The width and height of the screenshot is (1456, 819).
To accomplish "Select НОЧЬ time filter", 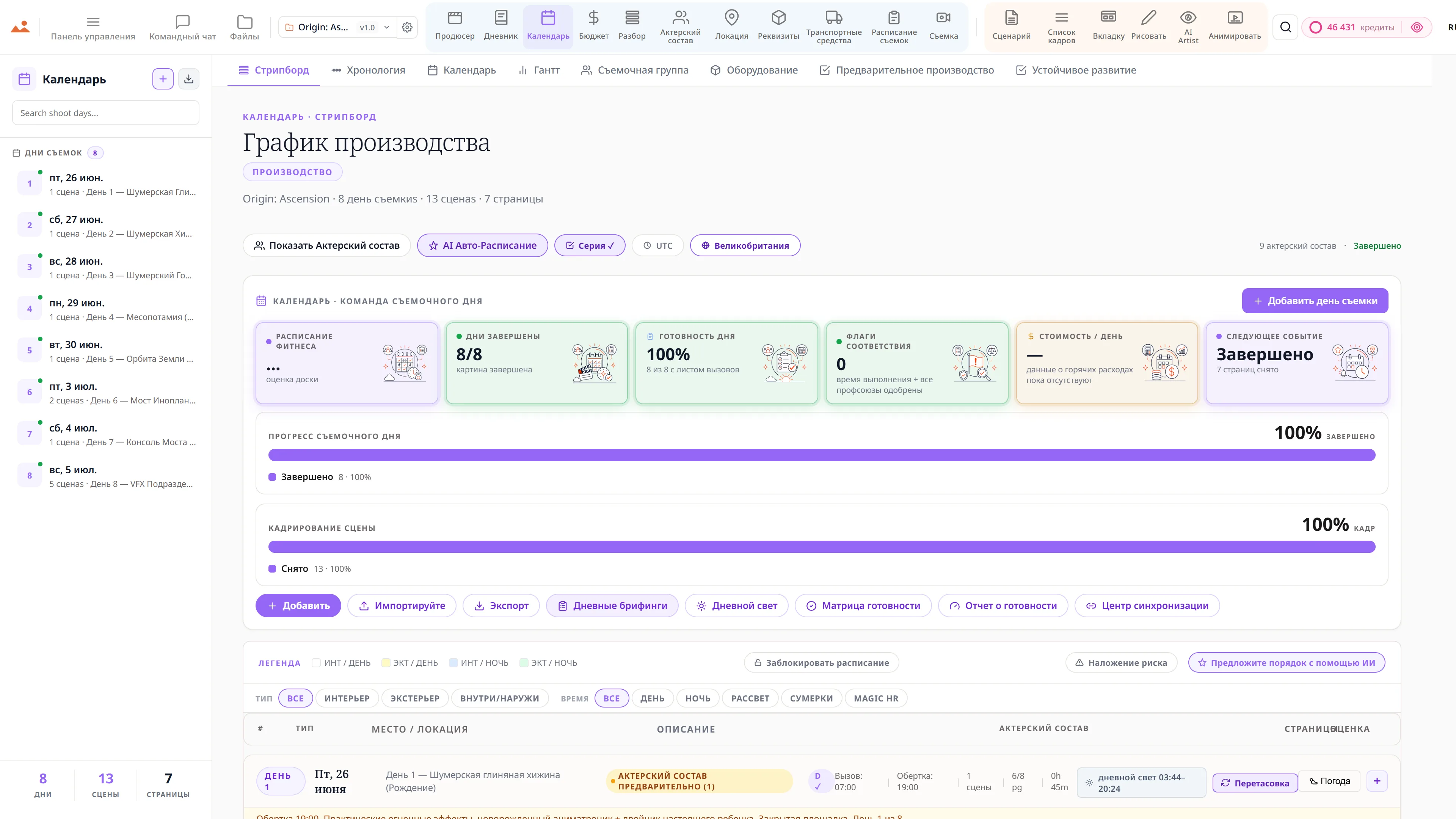I will click(x=698, y=698).
